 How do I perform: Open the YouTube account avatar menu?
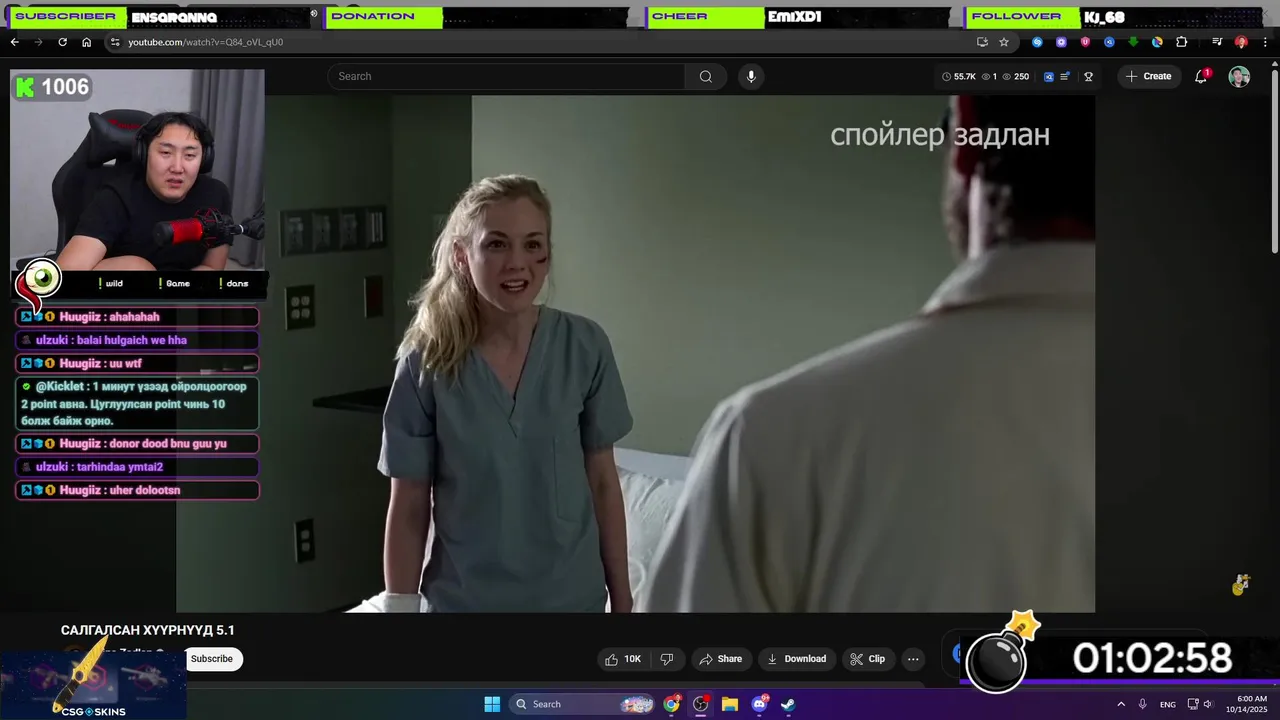tap(1239, 77)
